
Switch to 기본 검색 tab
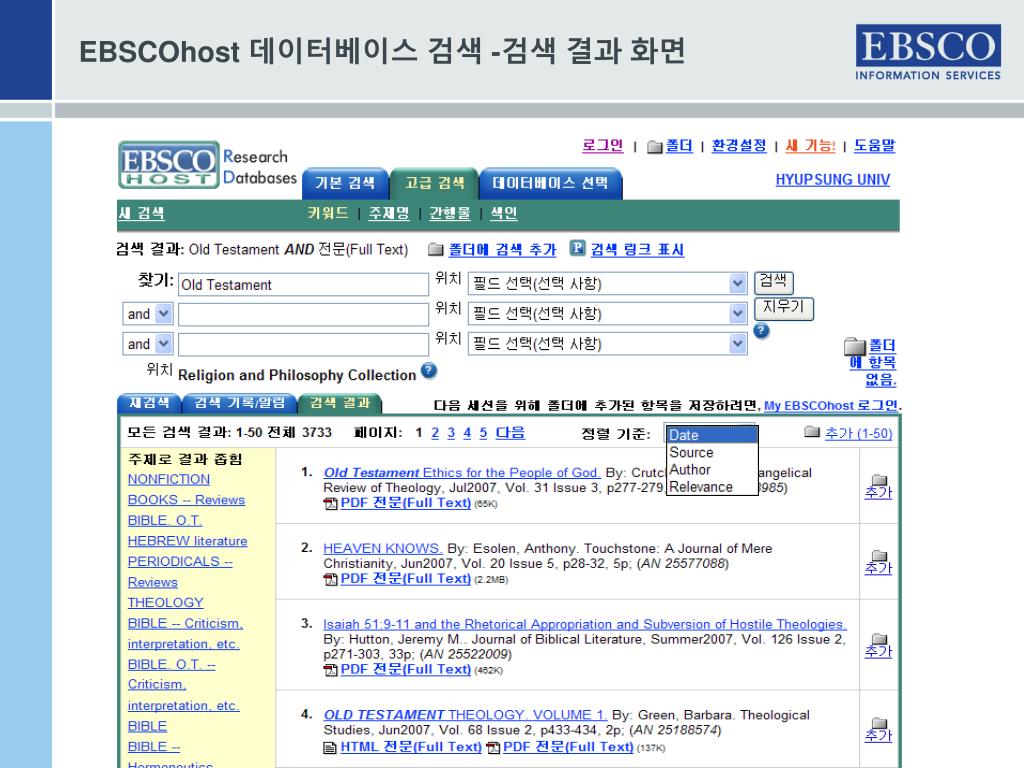[x=345, y=184]
